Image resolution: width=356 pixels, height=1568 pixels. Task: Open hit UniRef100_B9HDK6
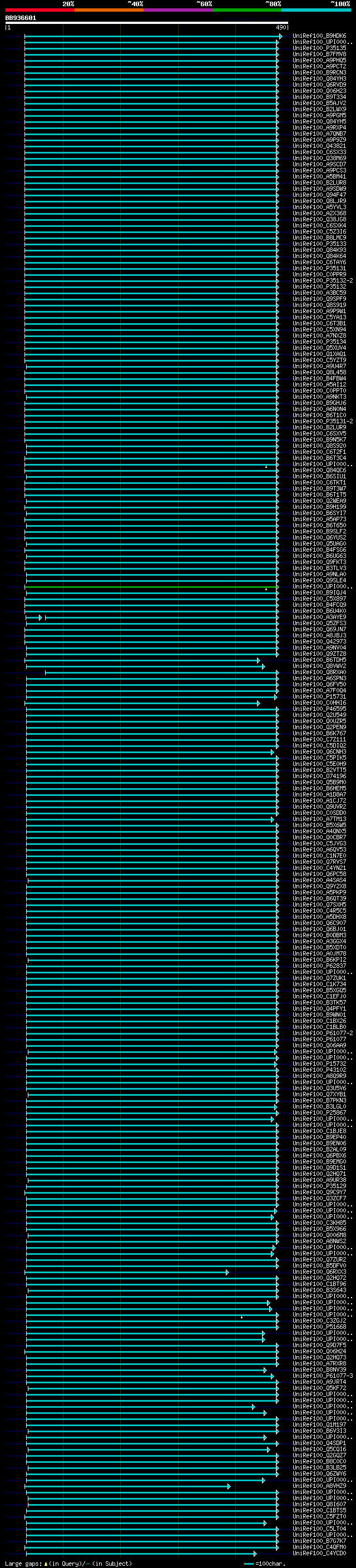pos(319,36)
